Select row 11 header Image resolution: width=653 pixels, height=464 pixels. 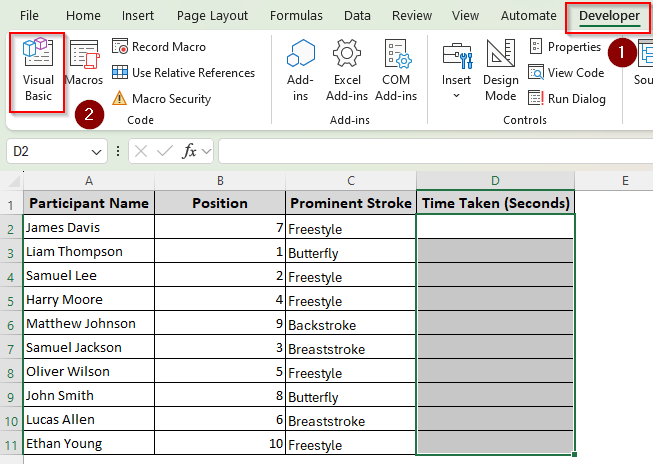(11, 444)
